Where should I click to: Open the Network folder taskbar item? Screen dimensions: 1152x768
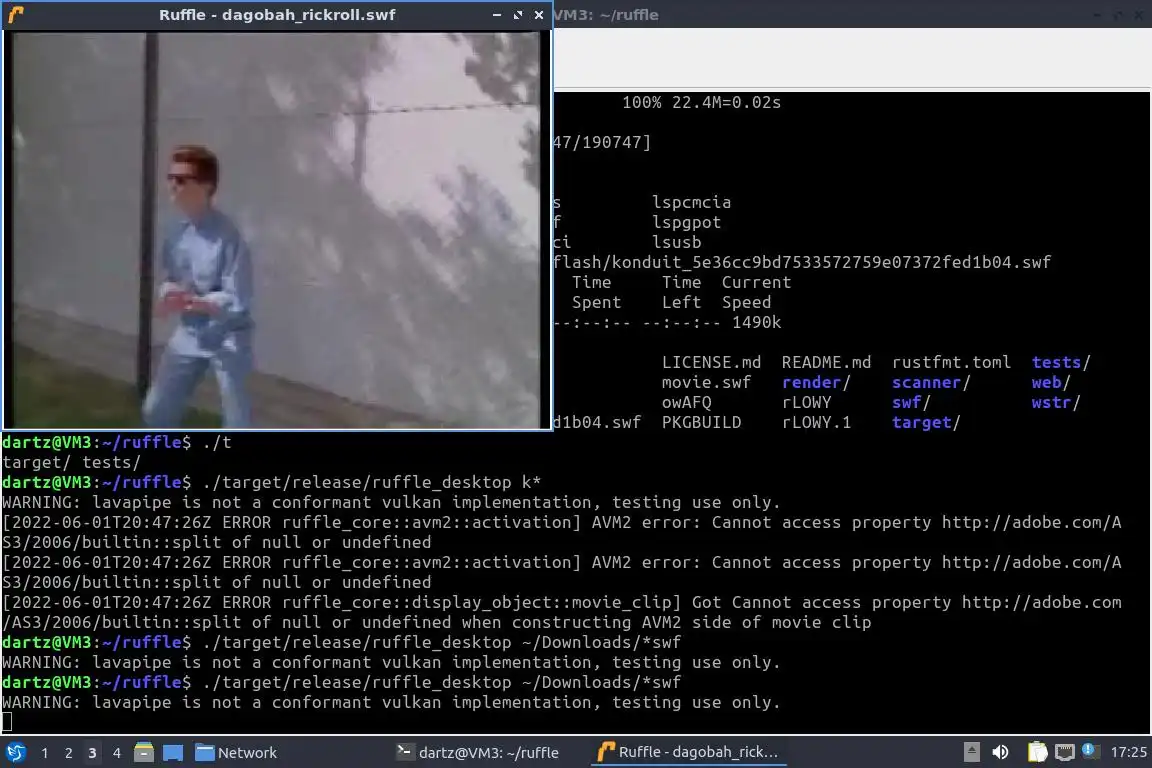click(x=236, y=753)
